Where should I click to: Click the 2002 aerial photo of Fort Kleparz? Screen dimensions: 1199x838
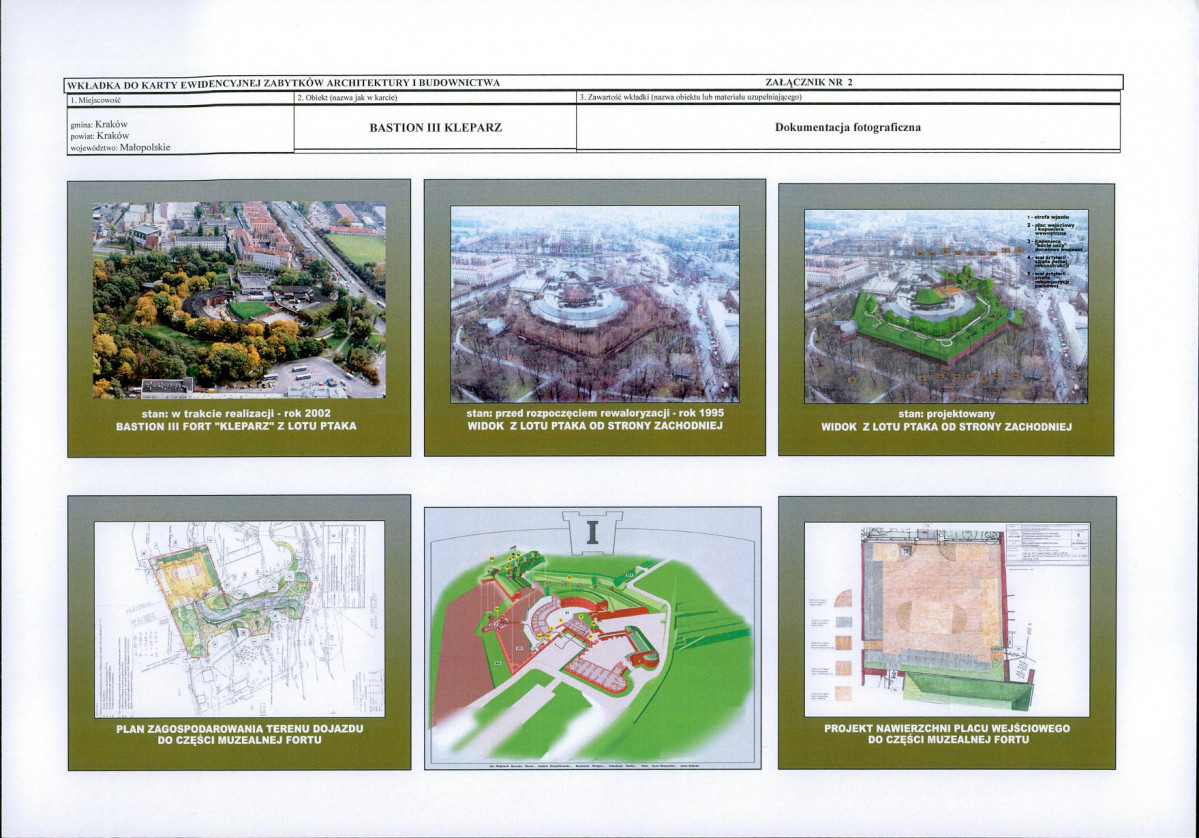coord(239,300)
